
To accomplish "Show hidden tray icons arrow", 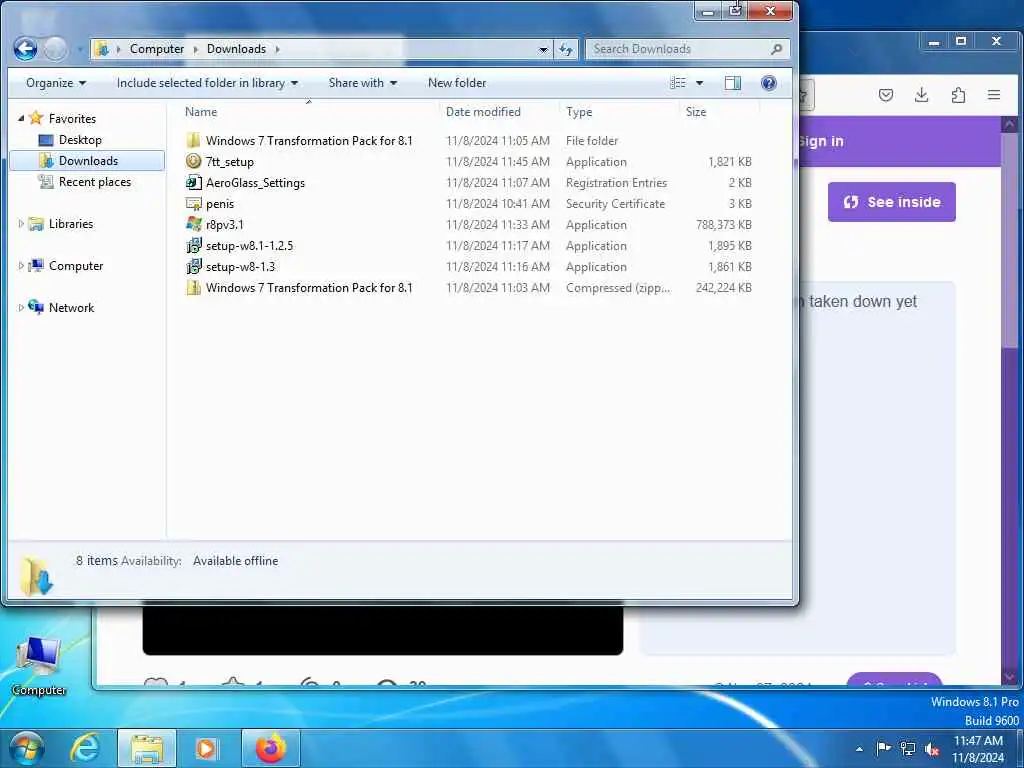I will [x=859, y=749].
